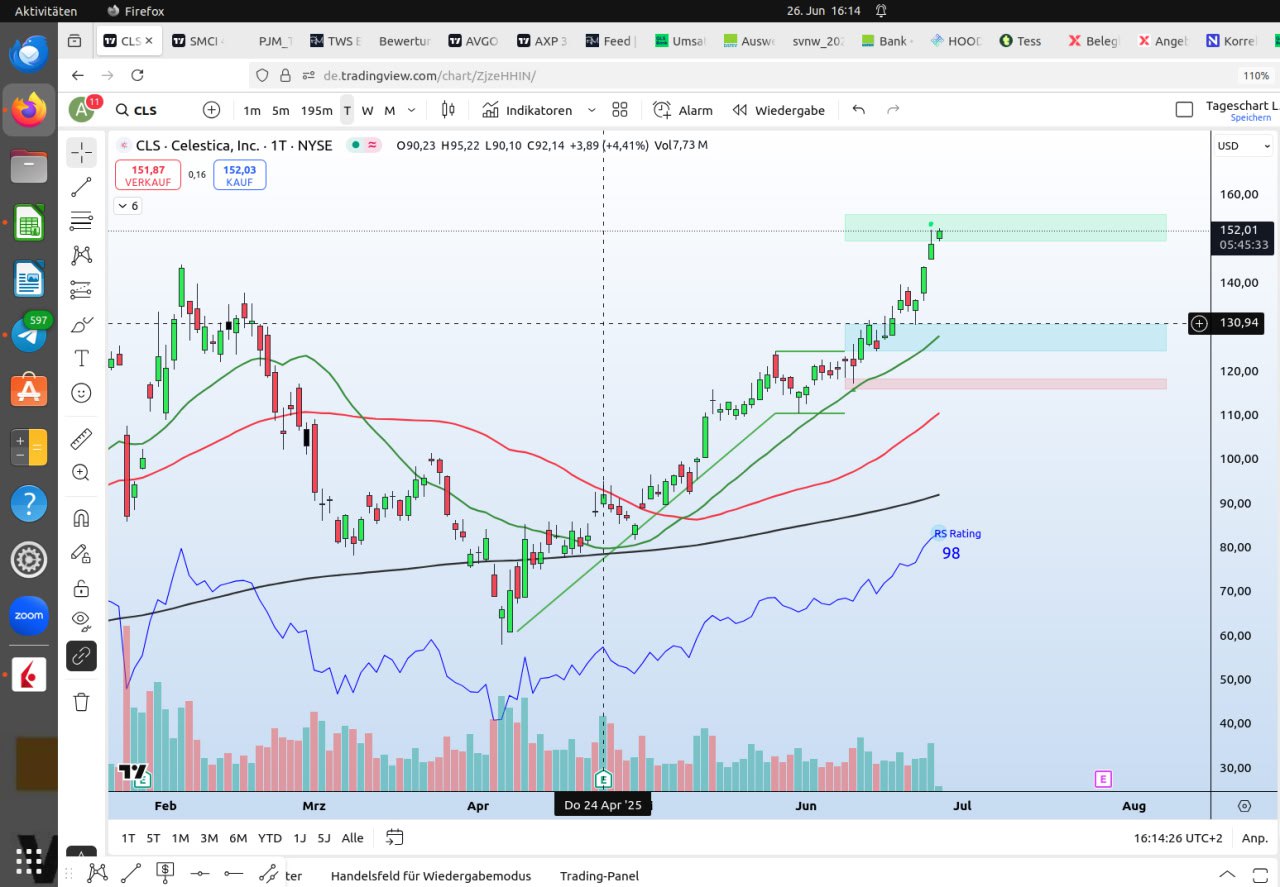Open the candlestick chart type selector
The height and width of the screenshot is (887, 1280).
click(448, 110)
